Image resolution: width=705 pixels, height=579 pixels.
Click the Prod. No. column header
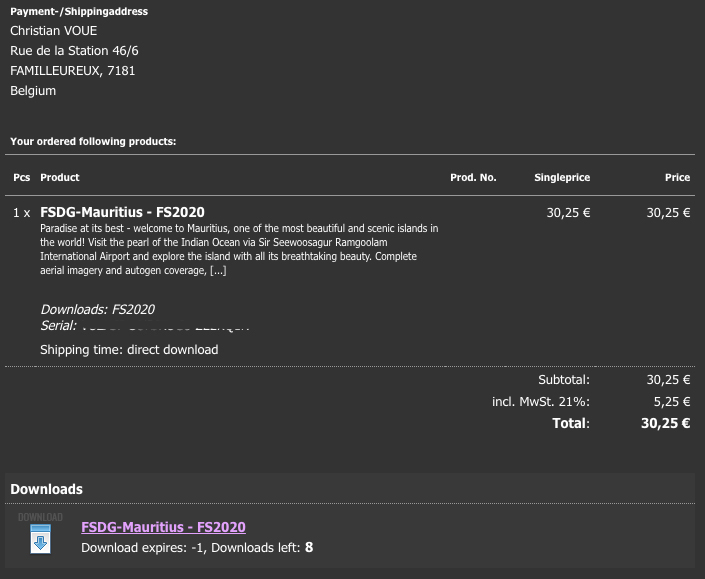[473, 177]
